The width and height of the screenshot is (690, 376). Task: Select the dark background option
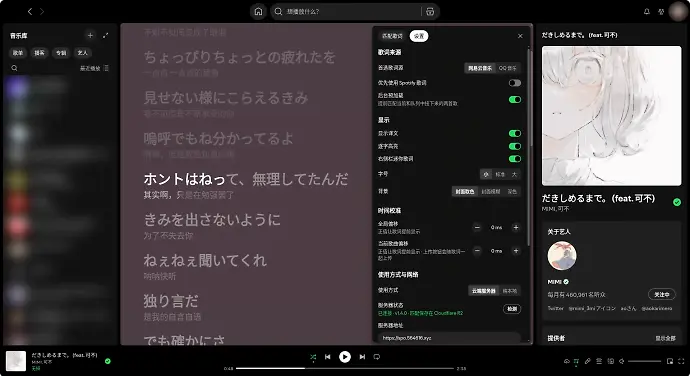(512, 192)
